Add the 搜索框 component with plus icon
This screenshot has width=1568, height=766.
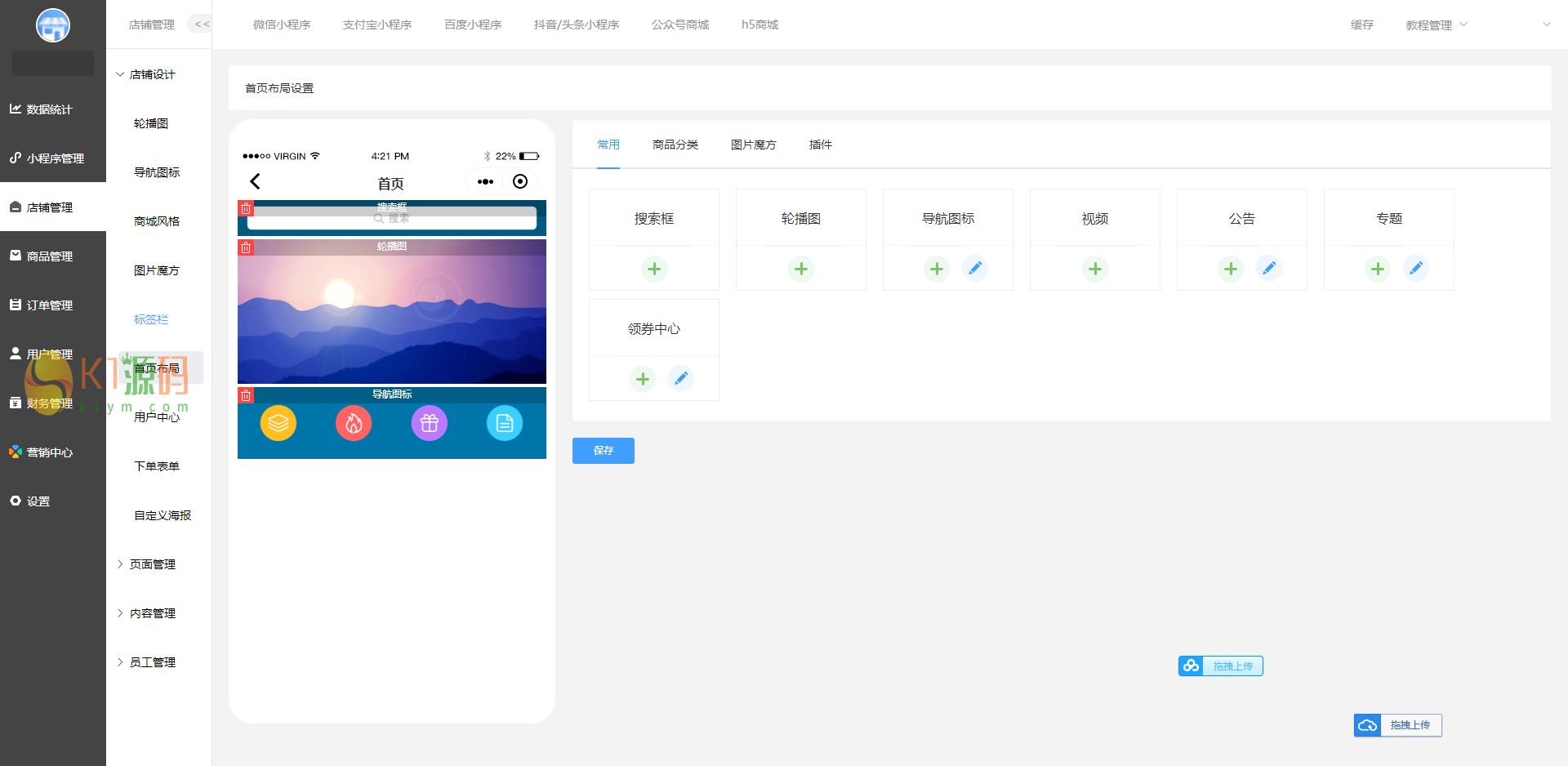(654, 269)
